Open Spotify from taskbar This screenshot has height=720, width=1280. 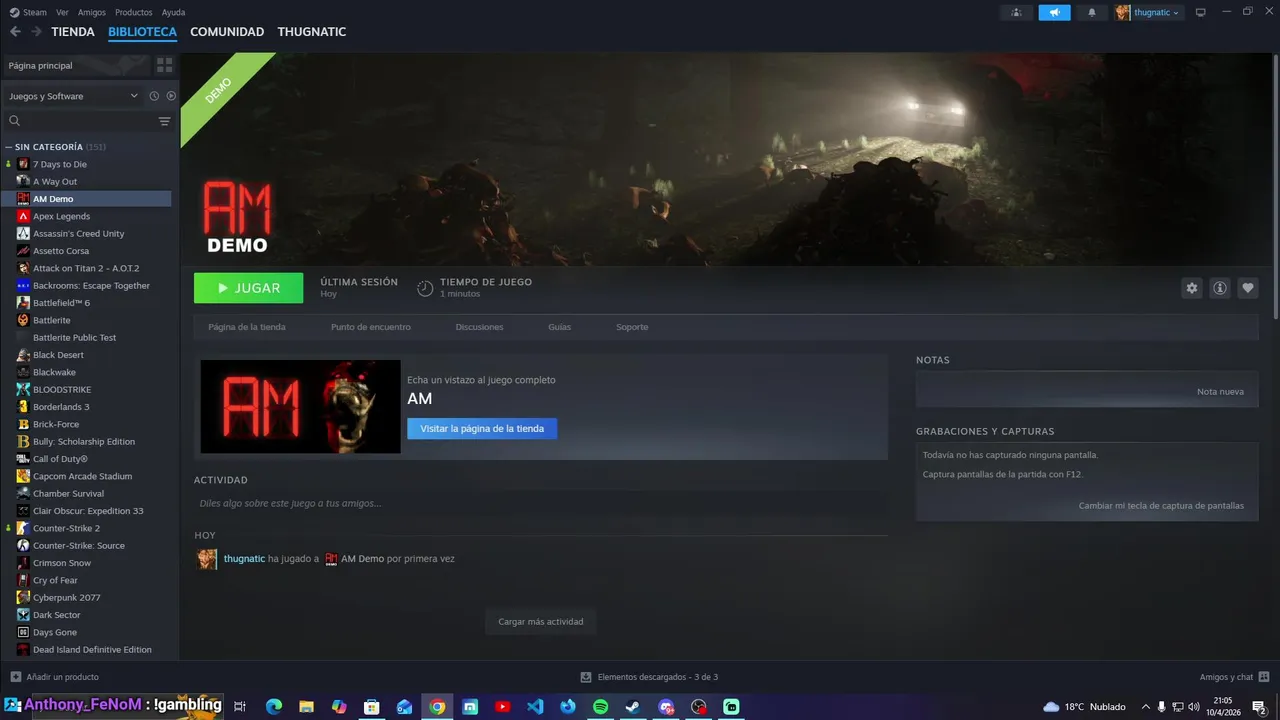pos(600,707)
